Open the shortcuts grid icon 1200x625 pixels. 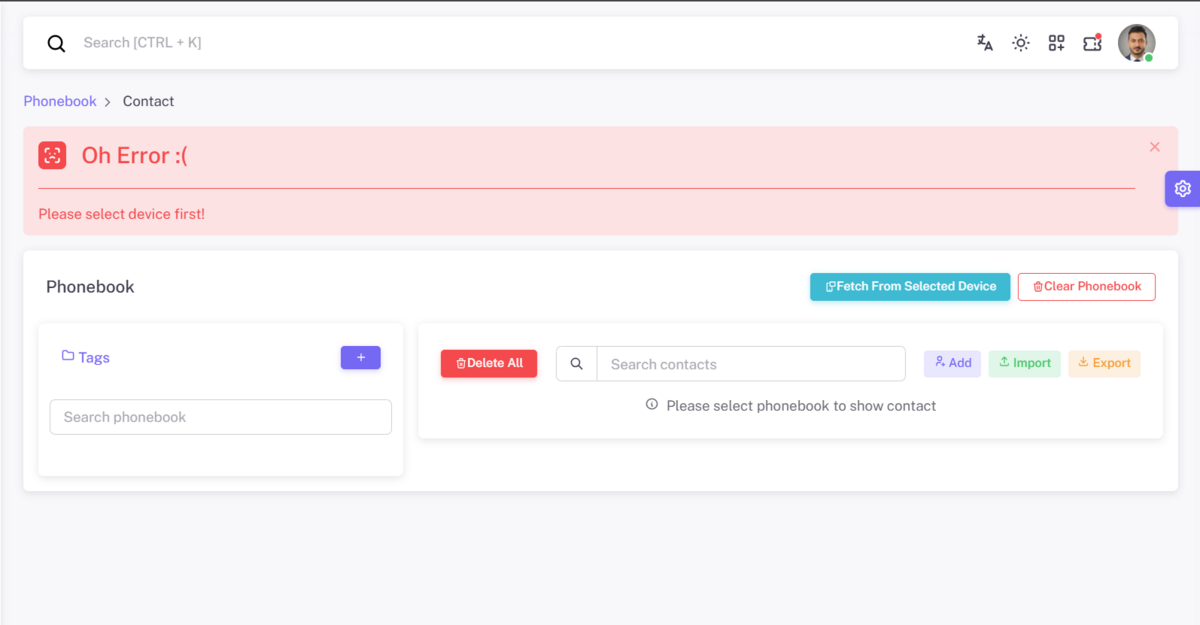tap(1056, 43)
